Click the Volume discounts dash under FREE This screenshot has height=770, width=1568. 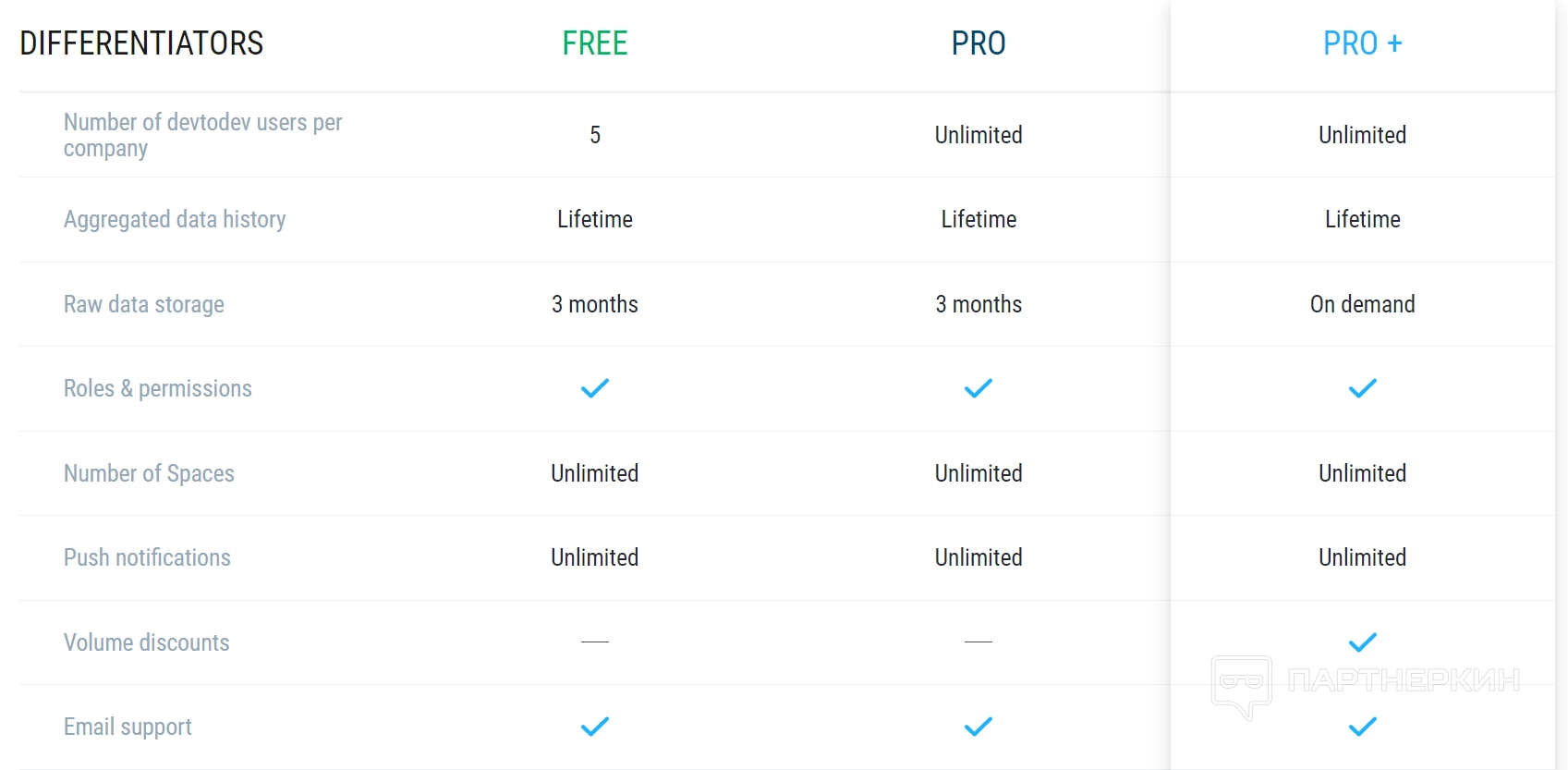click(x=595, y=642)
